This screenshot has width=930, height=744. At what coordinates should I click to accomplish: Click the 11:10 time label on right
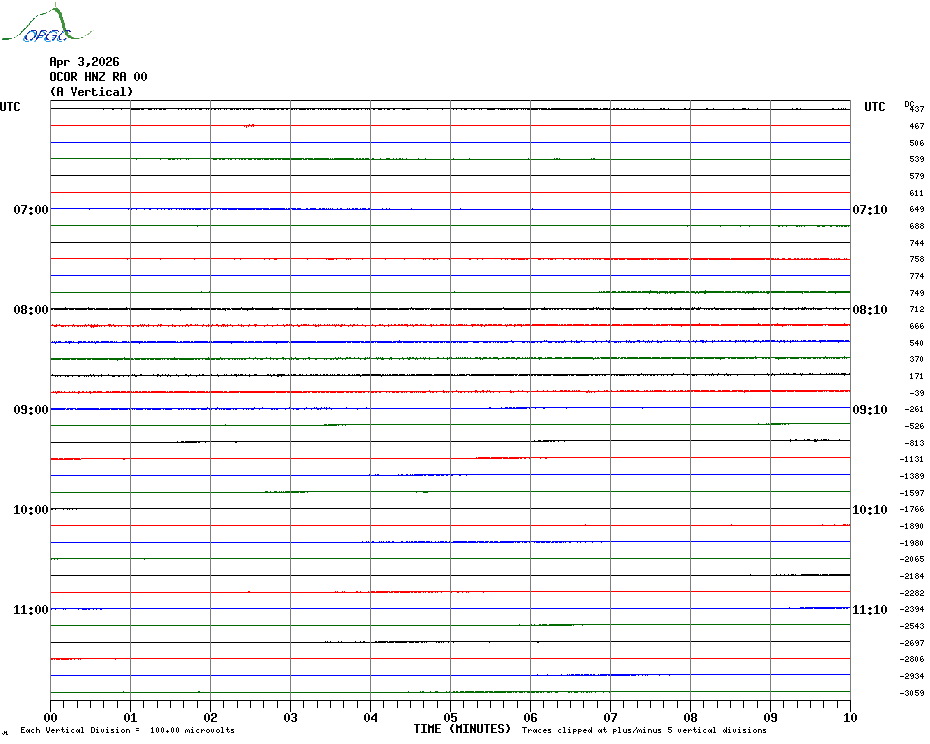[x=869, y=610]
